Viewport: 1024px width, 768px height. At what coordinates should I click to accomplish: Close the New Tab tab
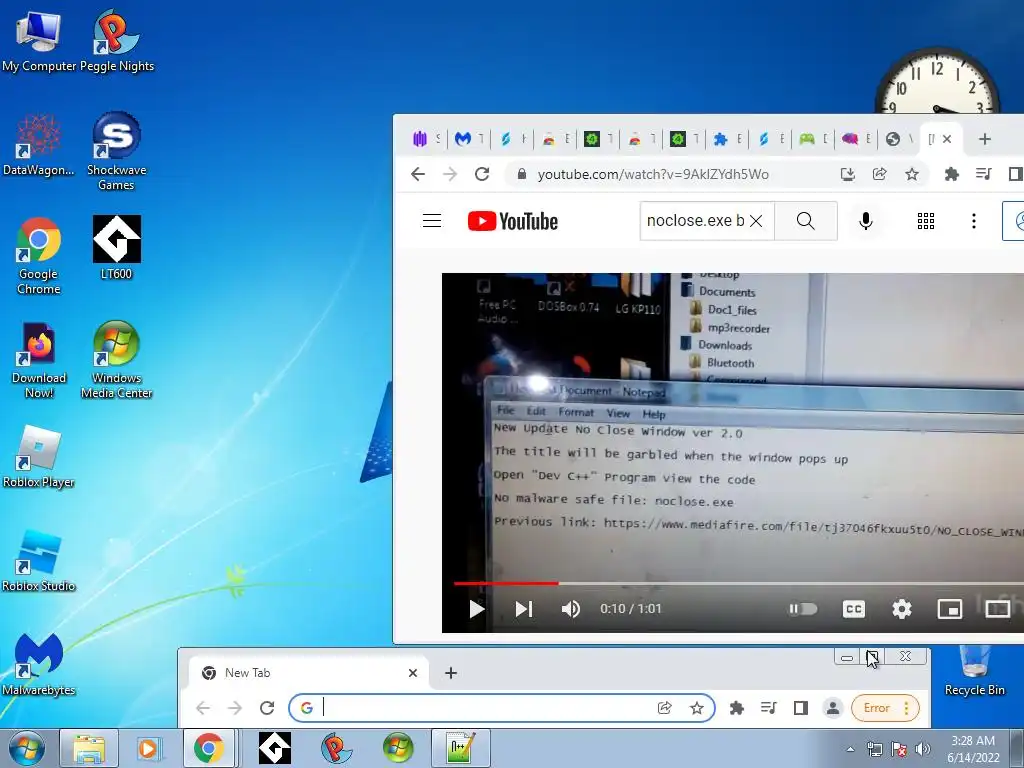coord(413,673)
